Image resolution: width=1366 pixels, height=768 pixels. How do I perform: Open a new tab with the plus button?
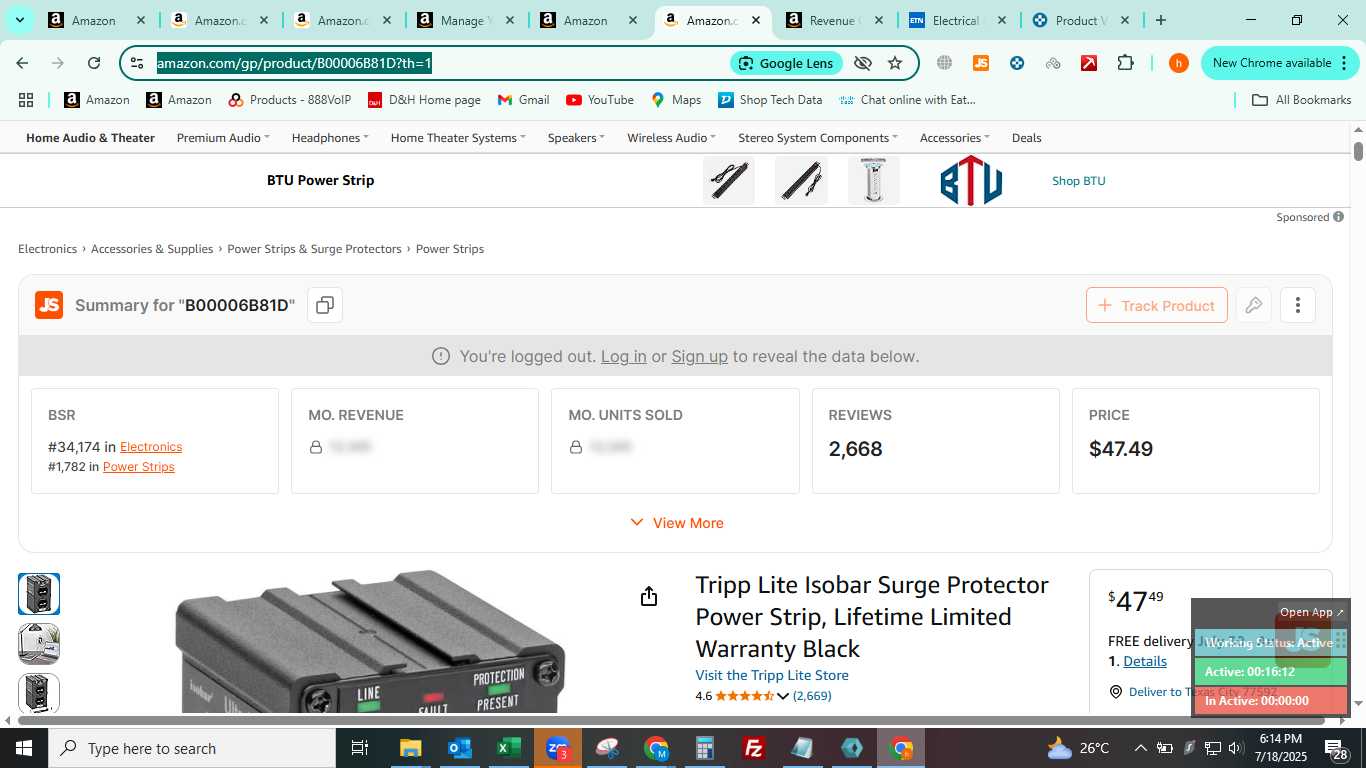pos(1160,20)
